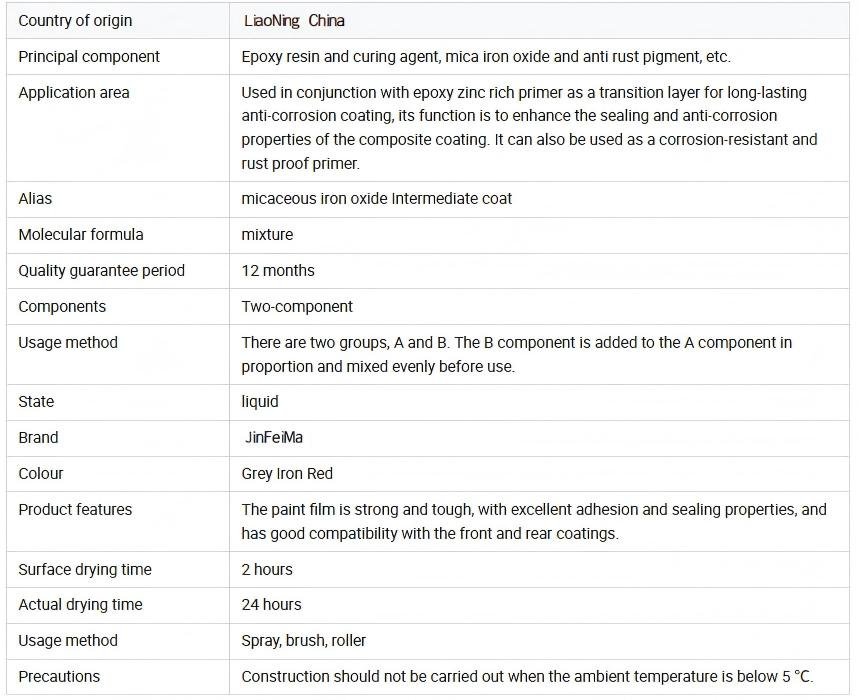This screenshot has height=700, width=859.
Task: Select the micaceous iron oxide Intermediate coat text
Action: coord(376,199)
